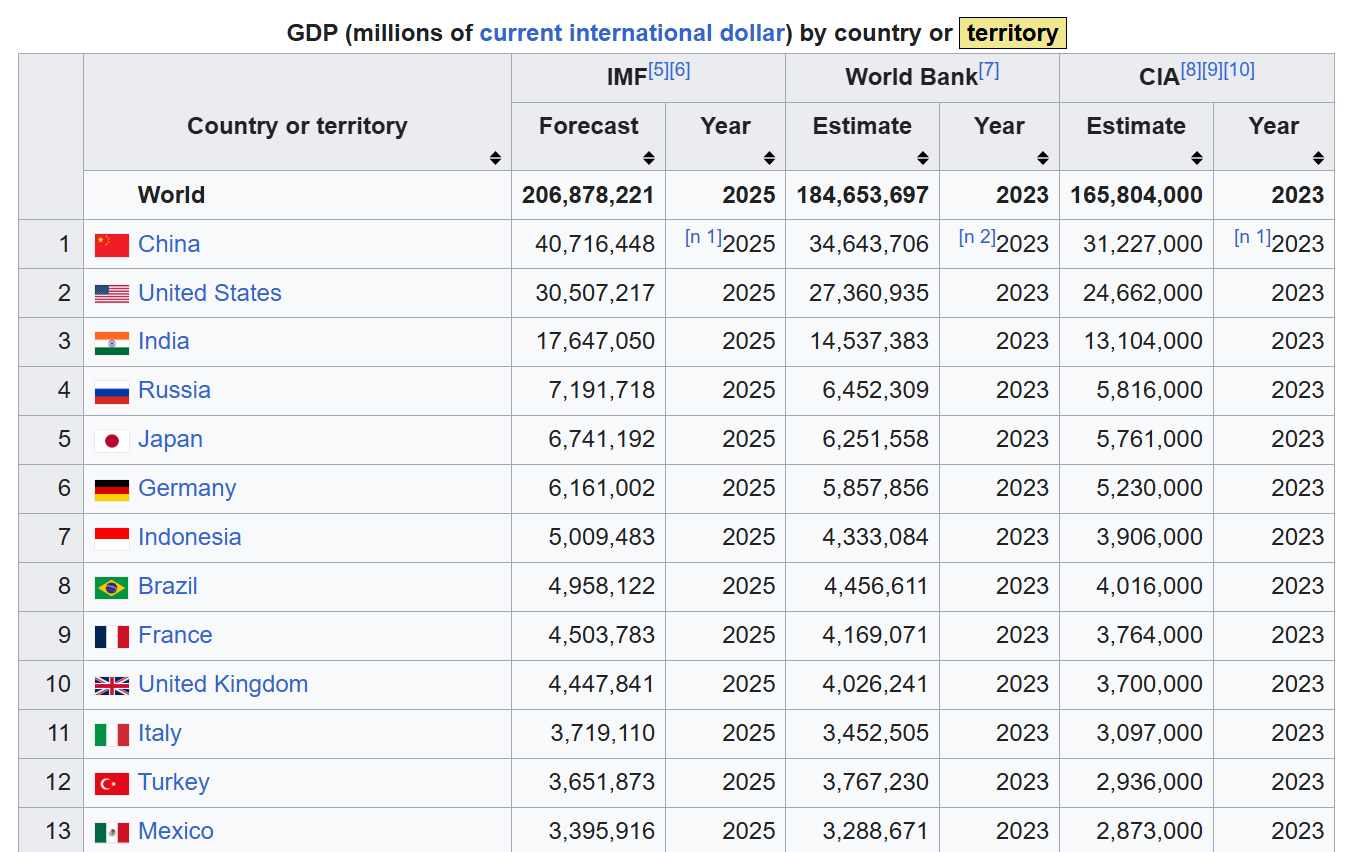Open IMF reference footnote 6
This screenshot has width=1355, height=852.
(x=680, y=70)
